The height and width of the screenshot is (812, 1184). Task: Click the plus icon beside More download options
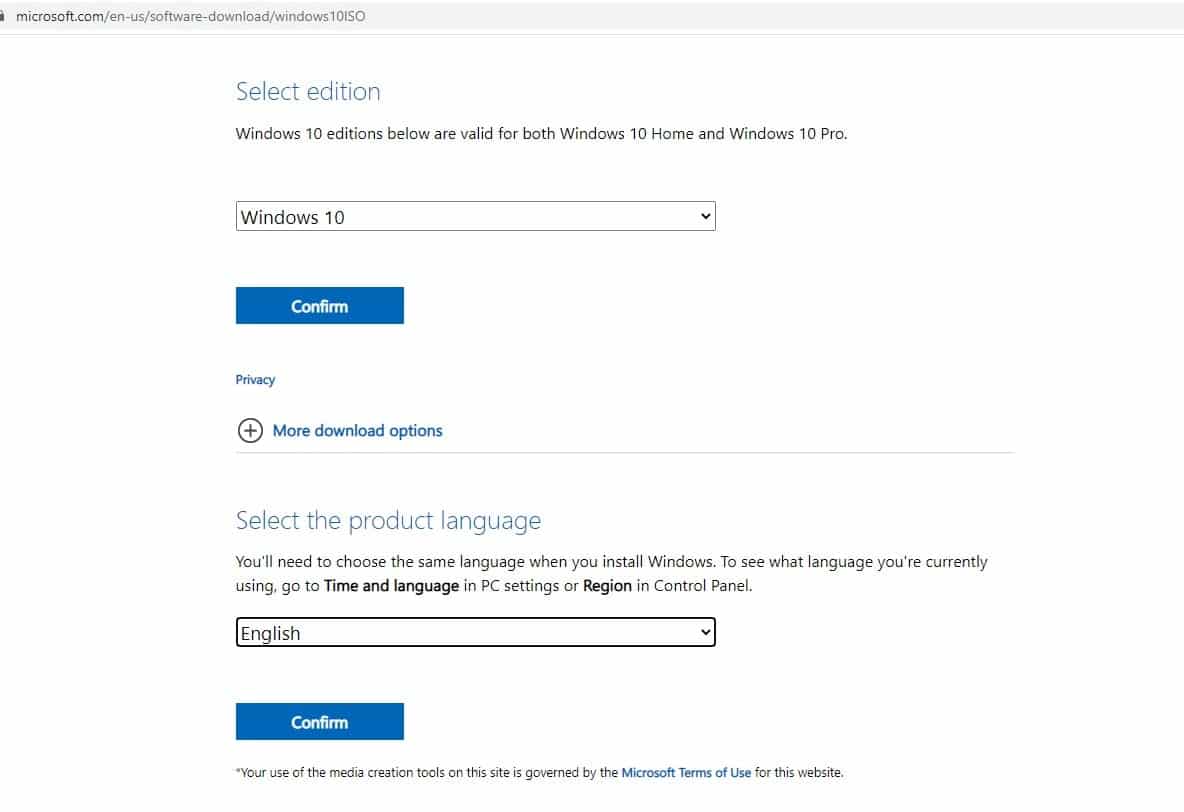(251, 430)
